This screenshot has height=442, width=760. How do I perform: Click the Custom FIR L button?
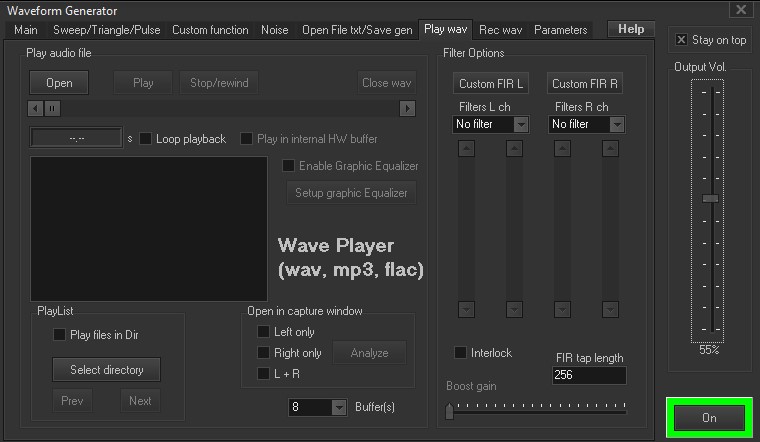pos(491,83)
